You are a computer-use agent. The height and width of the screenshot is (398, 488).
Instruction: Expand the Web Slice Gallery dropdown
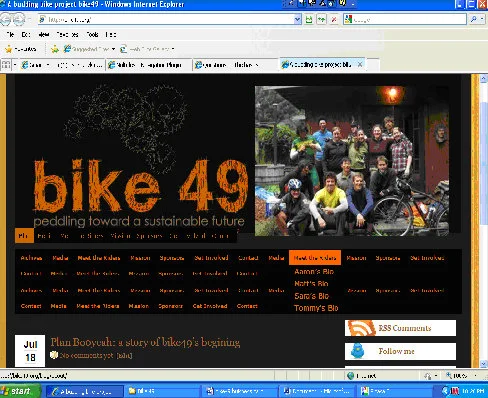173,49
